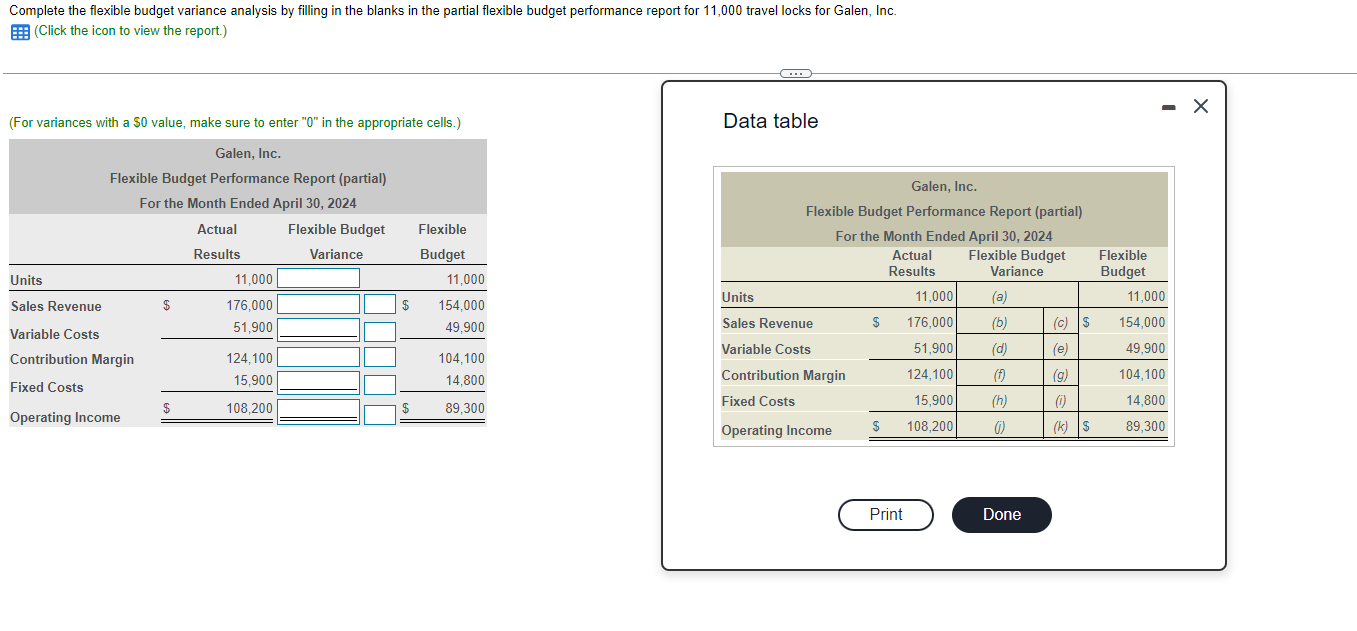Click flexible budget 154,000 in left report
The height and width of the screenshot is (631, 1357).
pyautogui.click(x=461, y=305)
